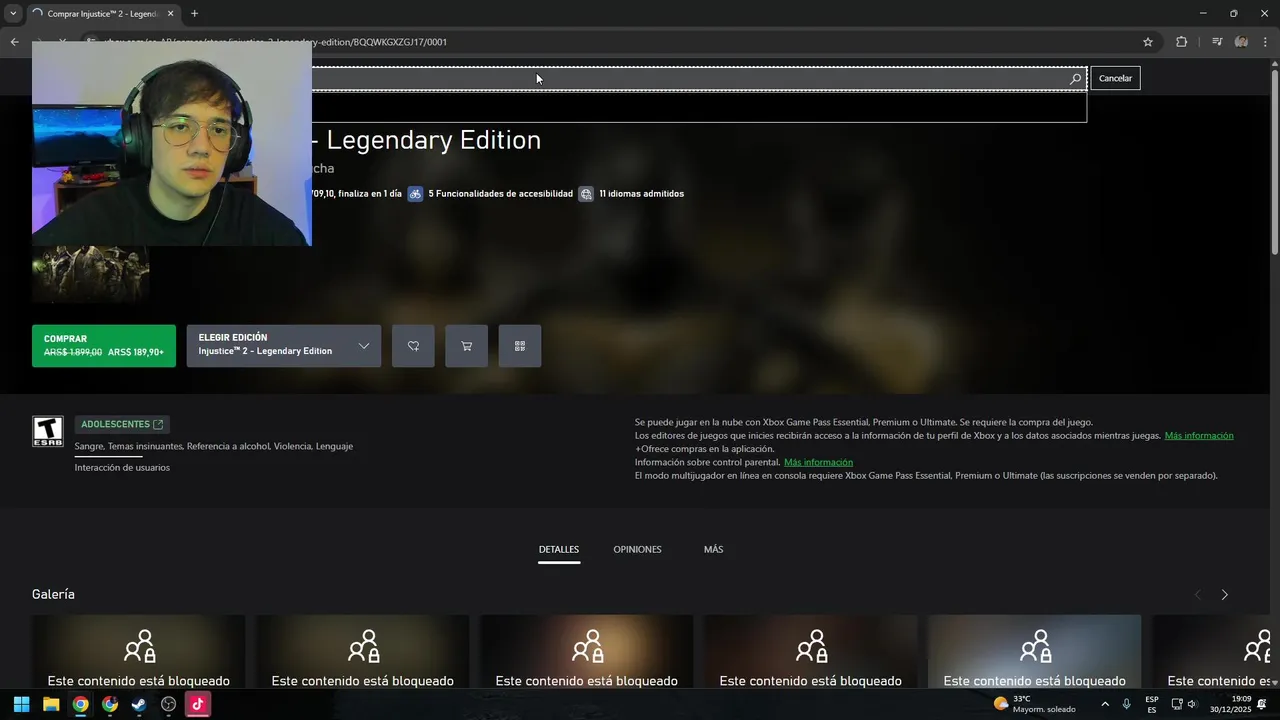Show hidden system tray icons
This screenshot has height=720, width=1280.
(x=1105, y=704)
